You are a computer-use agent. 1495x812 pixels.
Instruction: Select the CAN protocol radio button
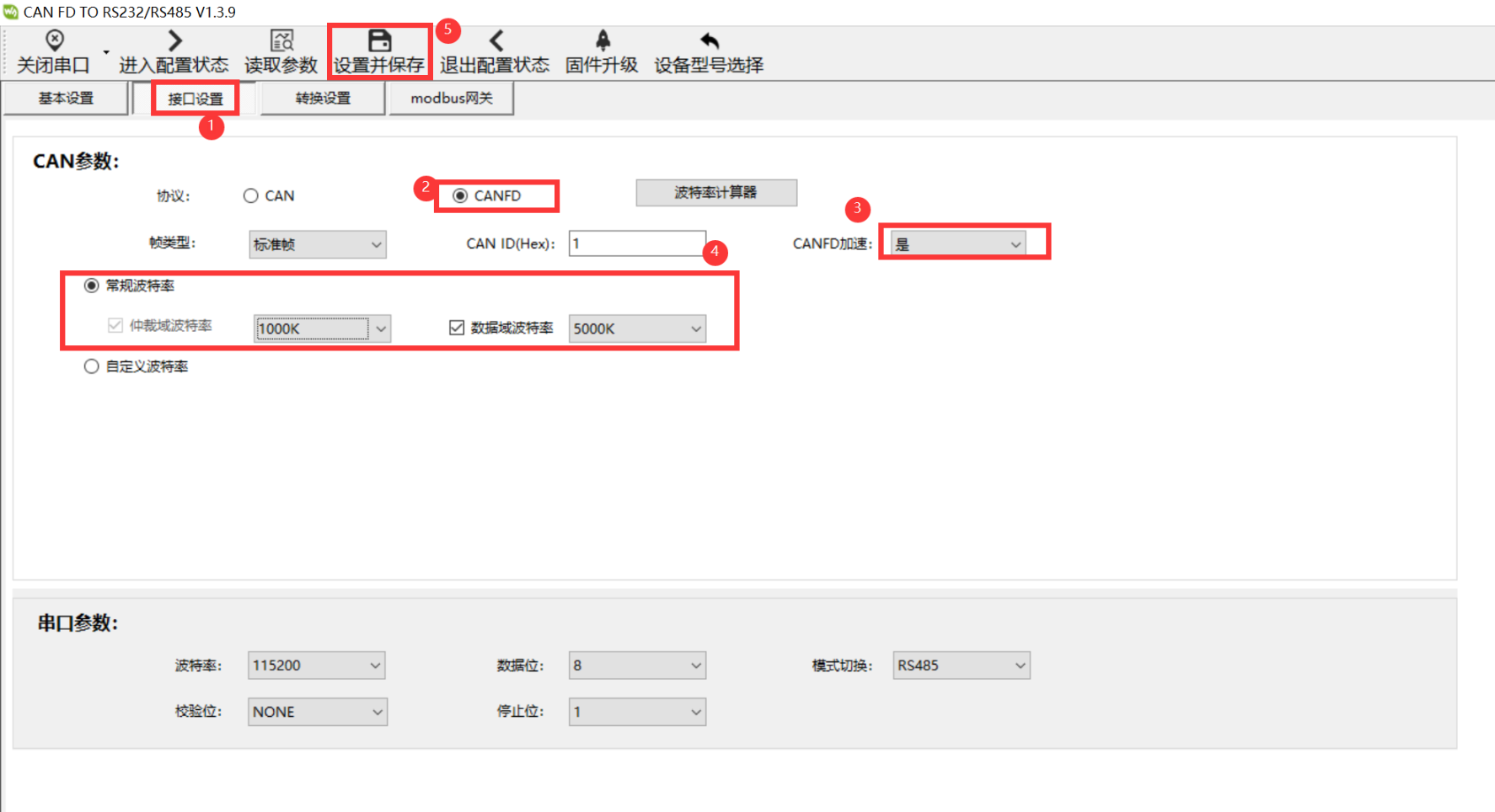click(x=251, y=195)
